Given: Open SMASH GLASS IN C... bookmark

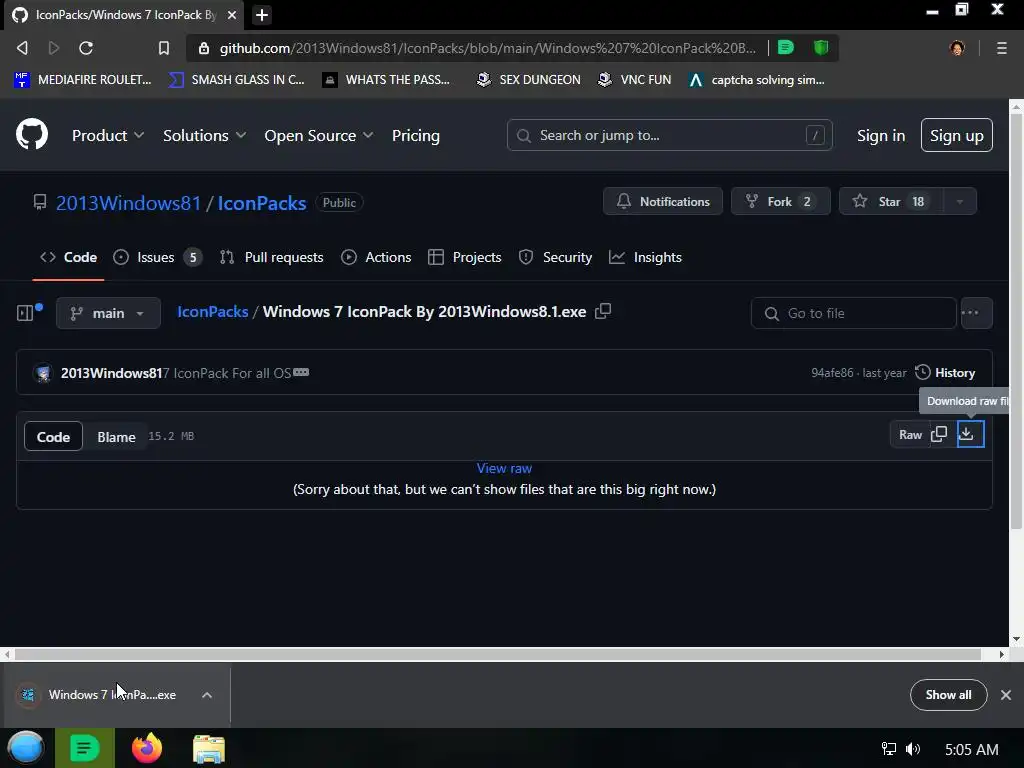Looking at the screenshot, I should 236,80.
